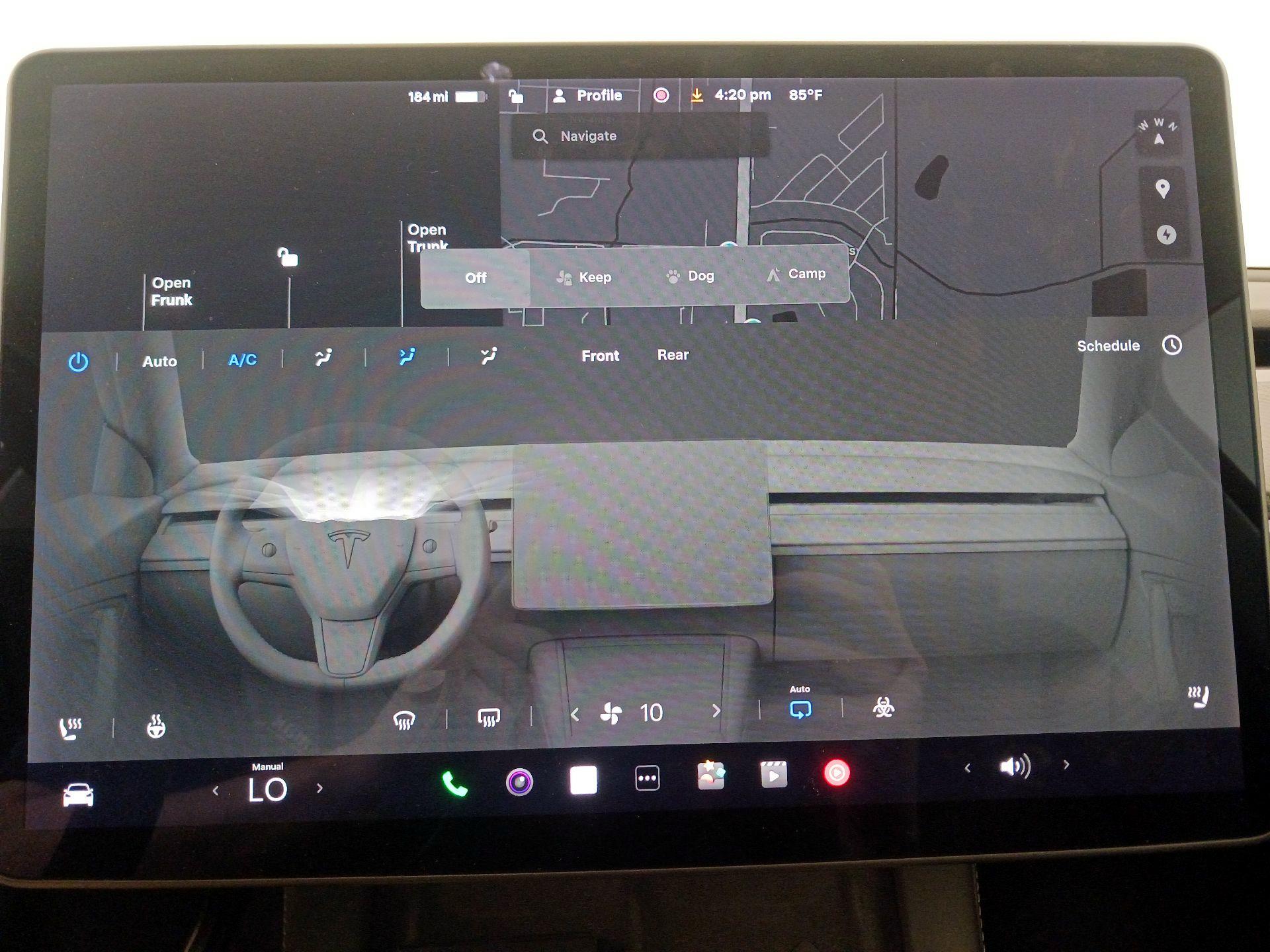Image resolution: width=1270 pixels, height=952 pixels.
Task: Select the third airflow vent icon
Action: [x=489, y=356]
